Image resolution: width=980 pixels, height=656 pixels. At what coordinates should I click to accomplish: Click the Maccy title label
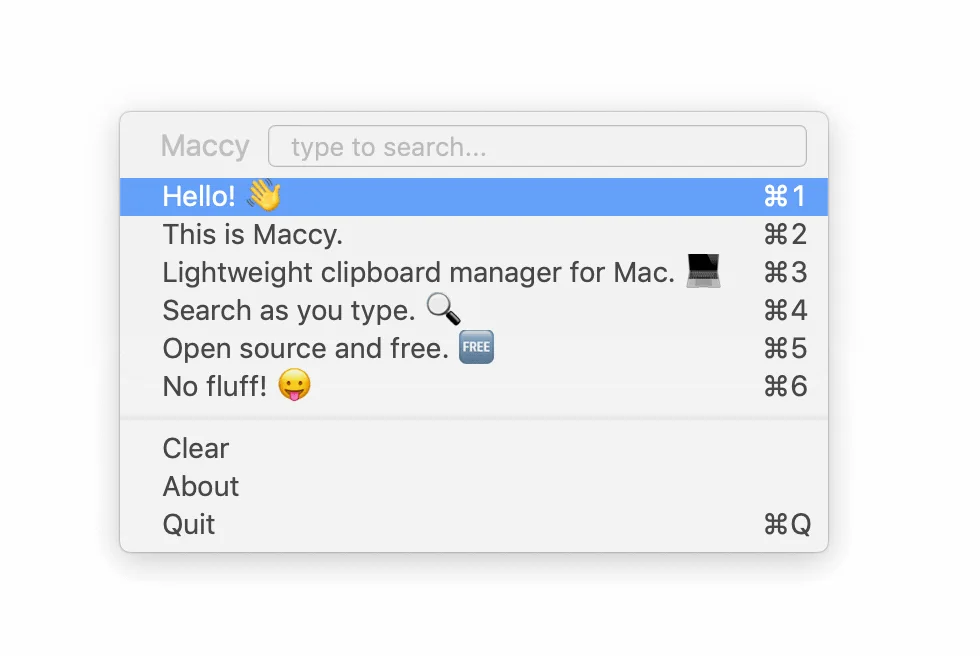pyautogui.click(x=204, y=145)
